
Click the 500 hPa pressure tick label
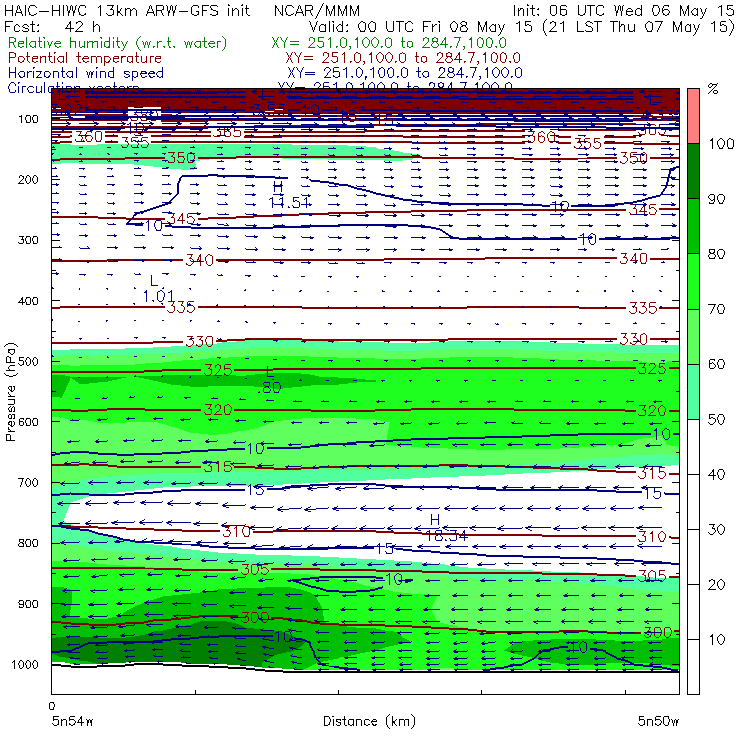28,361
